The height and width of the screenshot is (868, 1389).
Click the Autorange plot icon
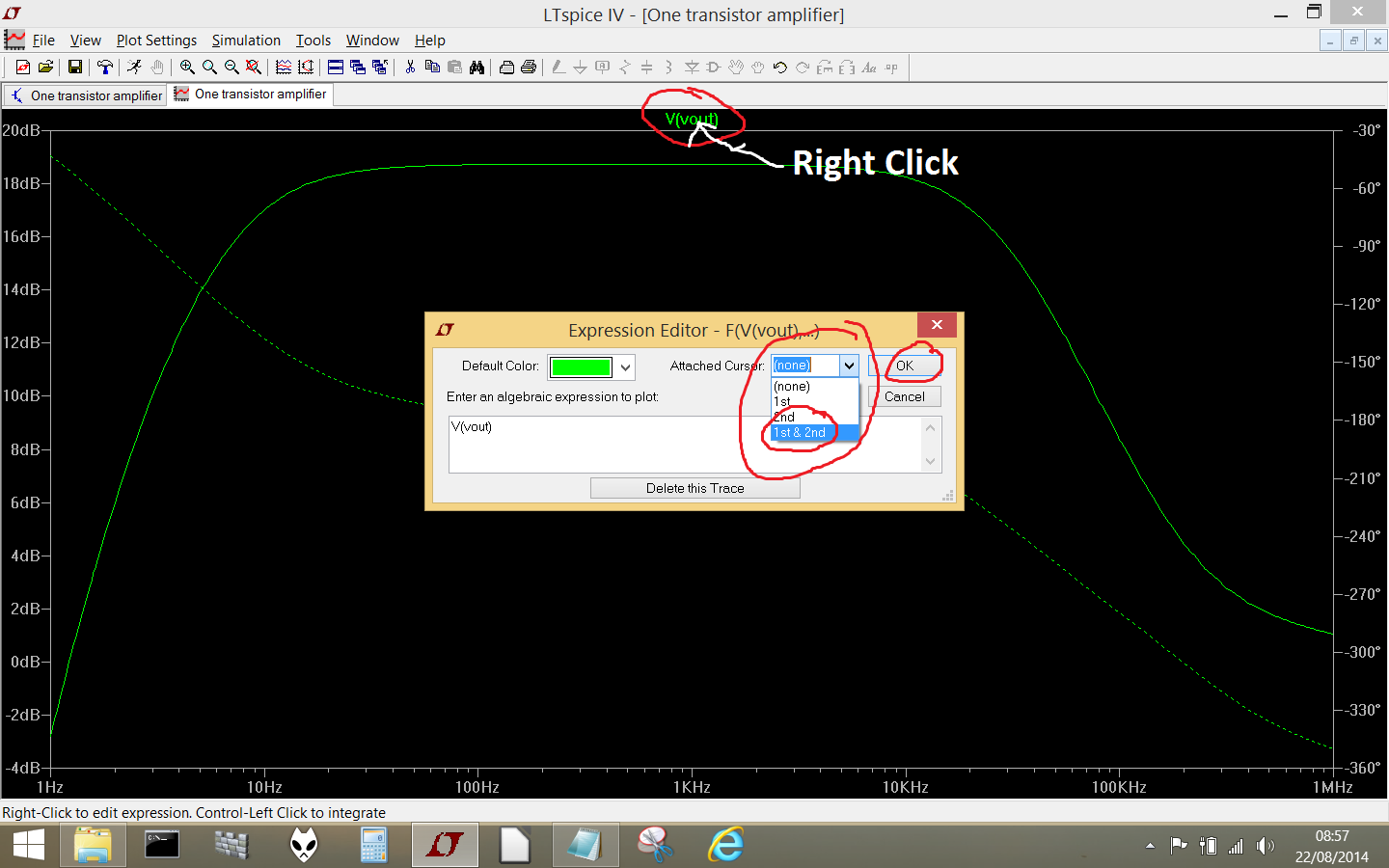[284, 68]
